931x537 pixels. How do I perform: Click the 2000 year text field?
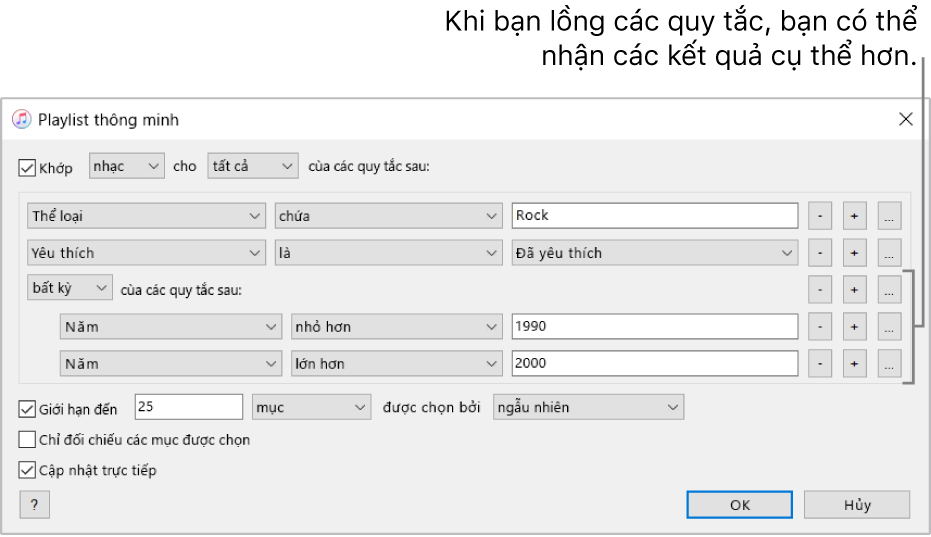(655, 363)
